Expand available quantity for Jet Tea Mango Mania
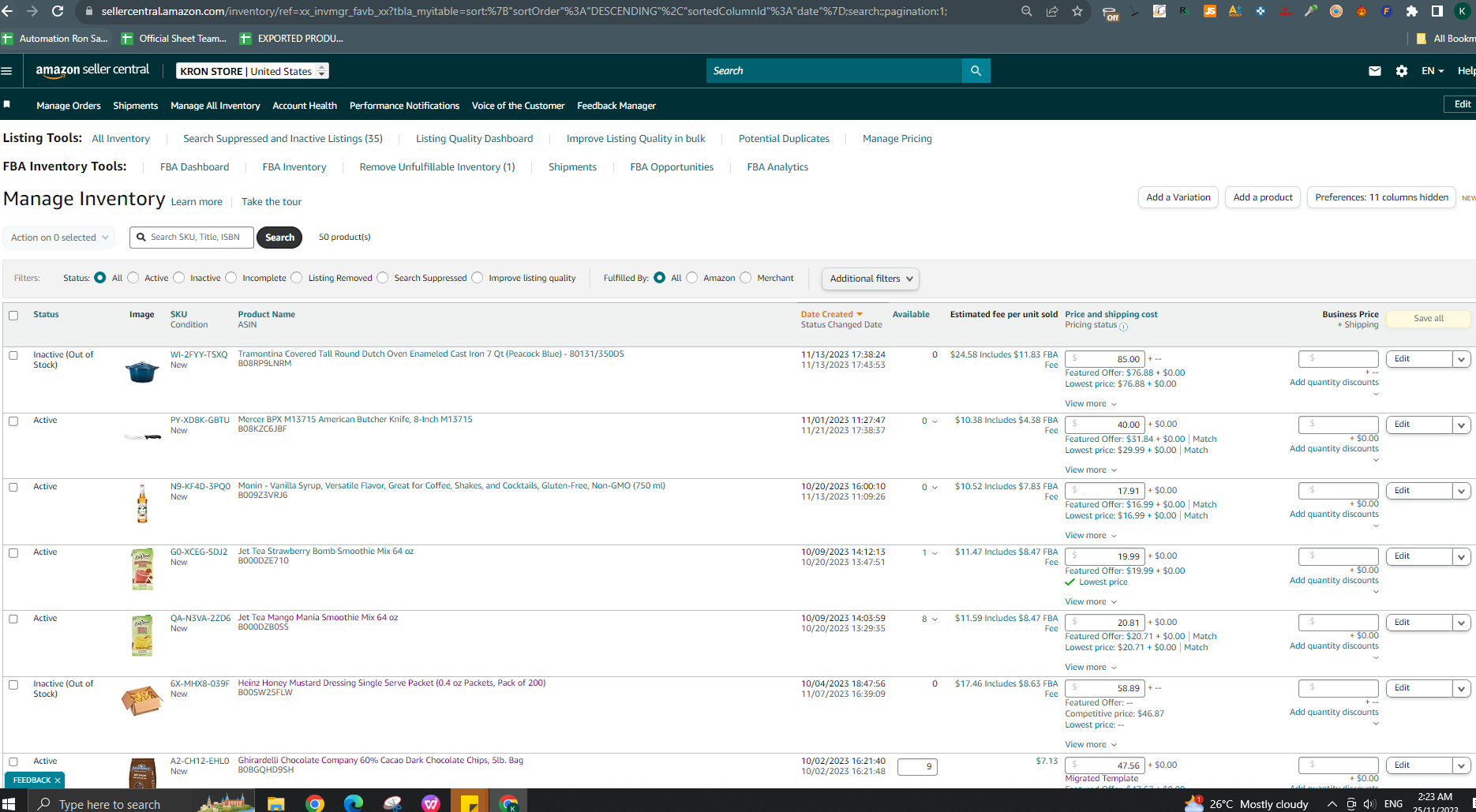The width and height of the screenshot is (1476, 812). pyautogui.click(x=935, y=619)
